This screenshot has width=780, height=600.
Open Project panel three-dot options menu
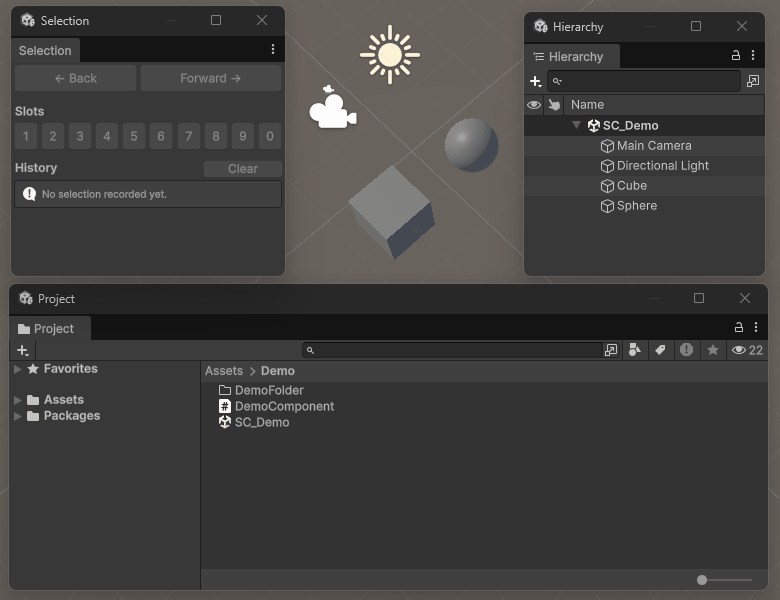pos(756,327)
